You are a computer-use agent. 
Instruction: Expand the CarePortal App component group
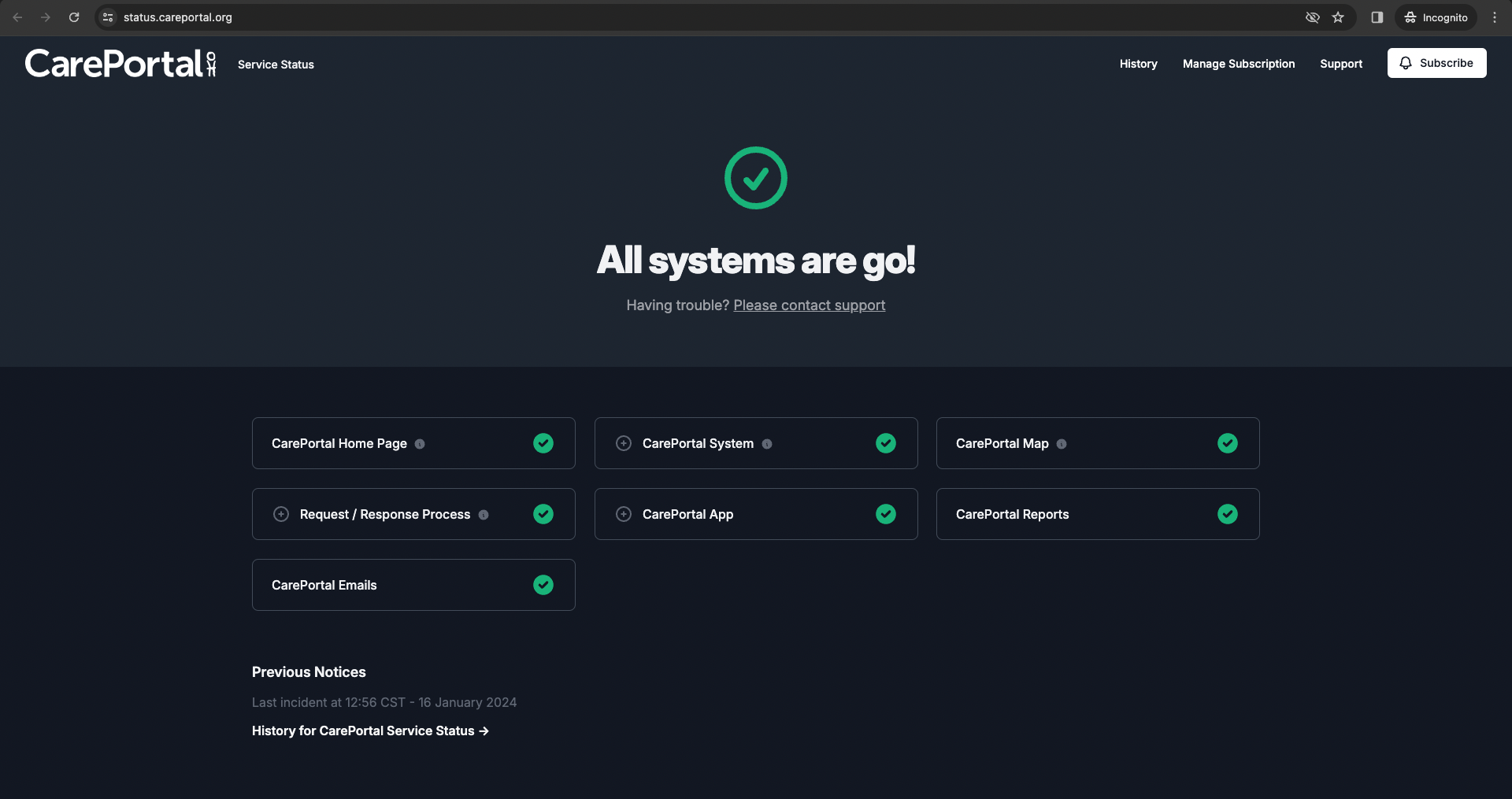pyautogui.click(x=624, y=514)
